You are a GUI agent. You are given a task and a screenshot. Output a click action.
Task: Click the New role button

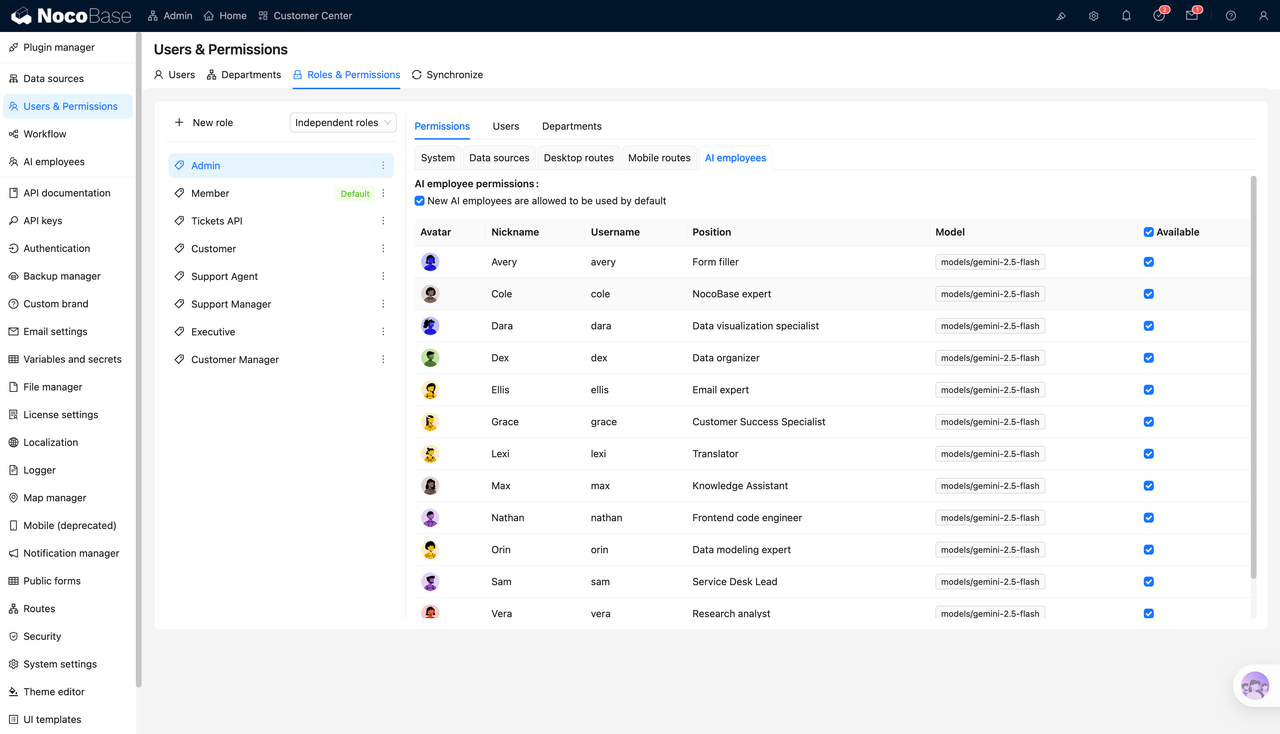tap(204, 123)
